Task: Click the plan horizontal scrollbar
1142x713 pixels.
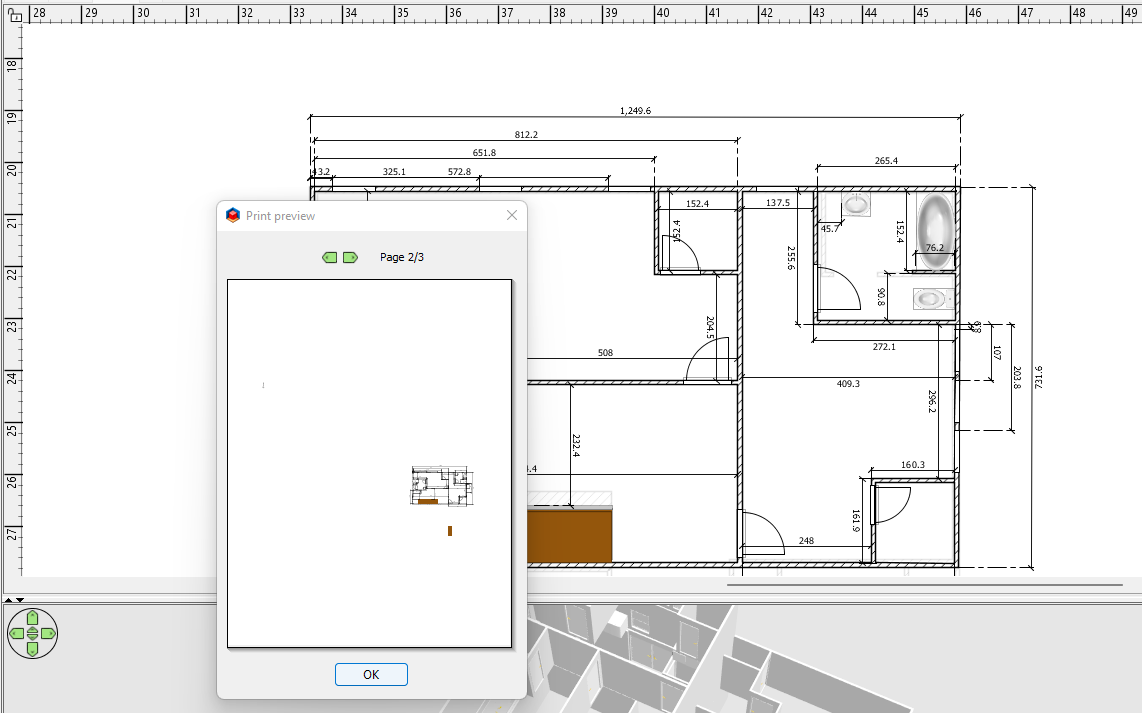Action: tap(925, 584)
